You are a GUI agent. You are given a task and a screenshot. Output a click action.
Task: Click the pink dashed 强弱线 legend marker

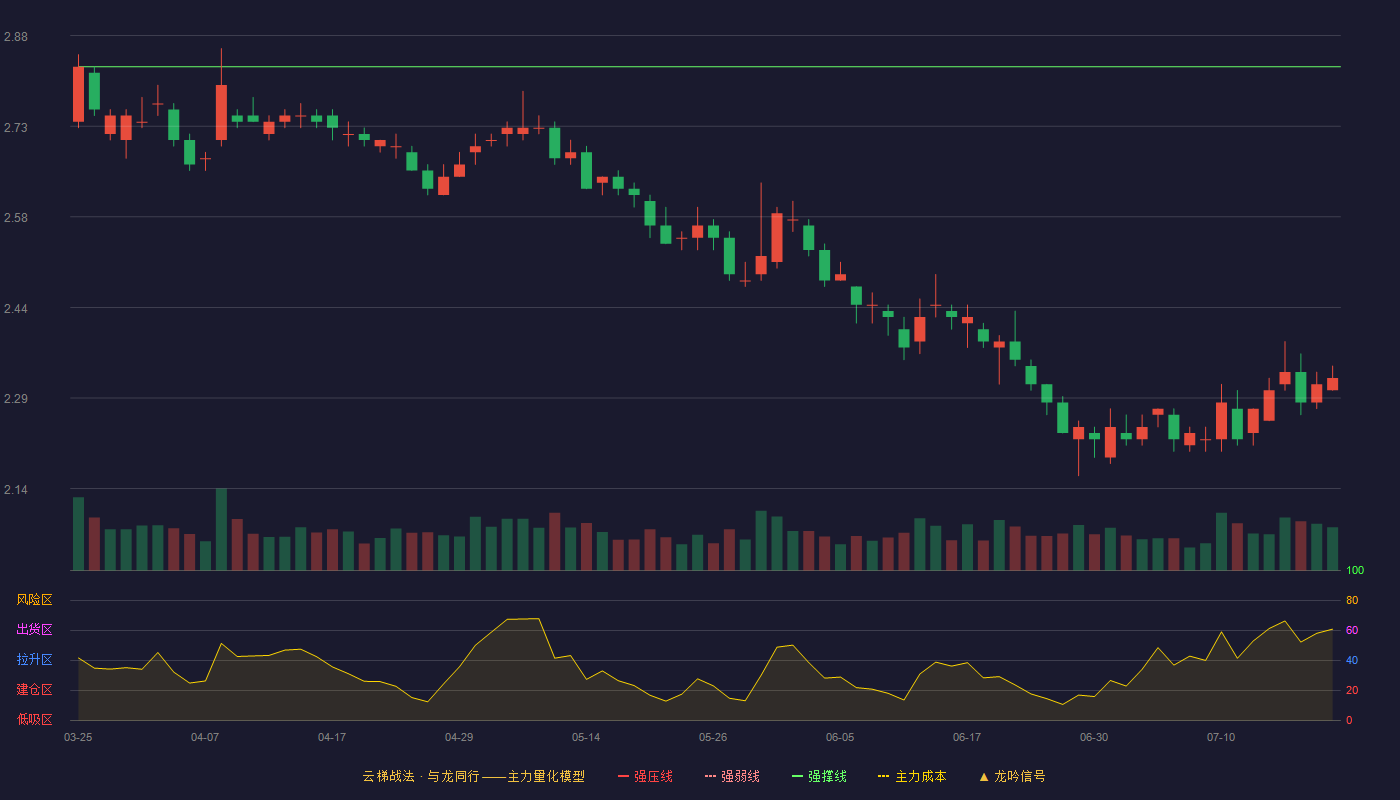(x=710, y=776)
